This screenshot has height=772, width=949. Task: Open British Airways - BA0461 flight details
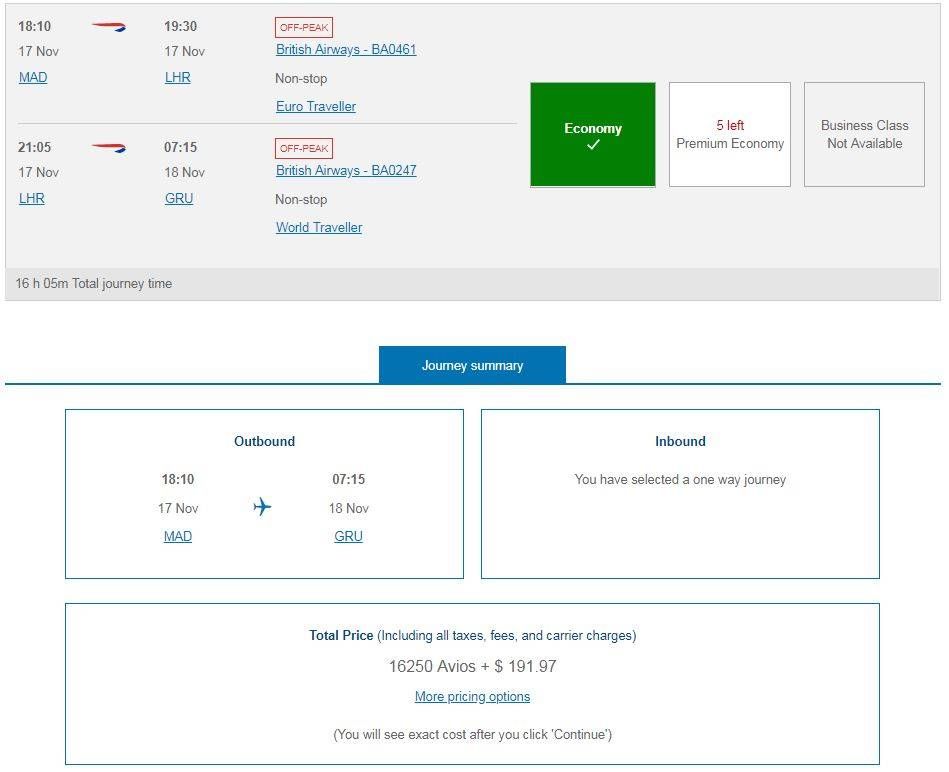346,50
